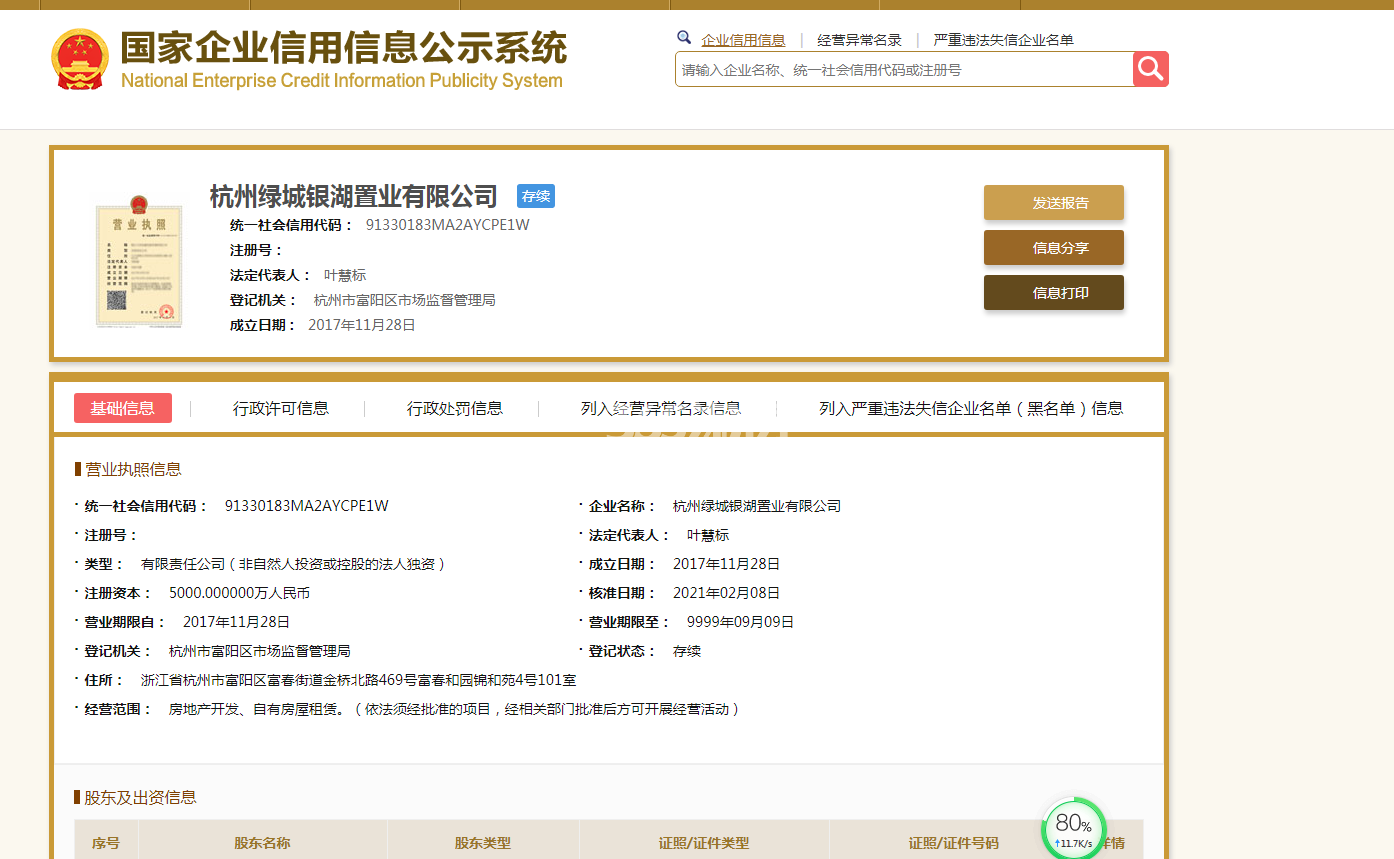
Task: Click the national emblem logo
Action: click(x=79, y=59)
